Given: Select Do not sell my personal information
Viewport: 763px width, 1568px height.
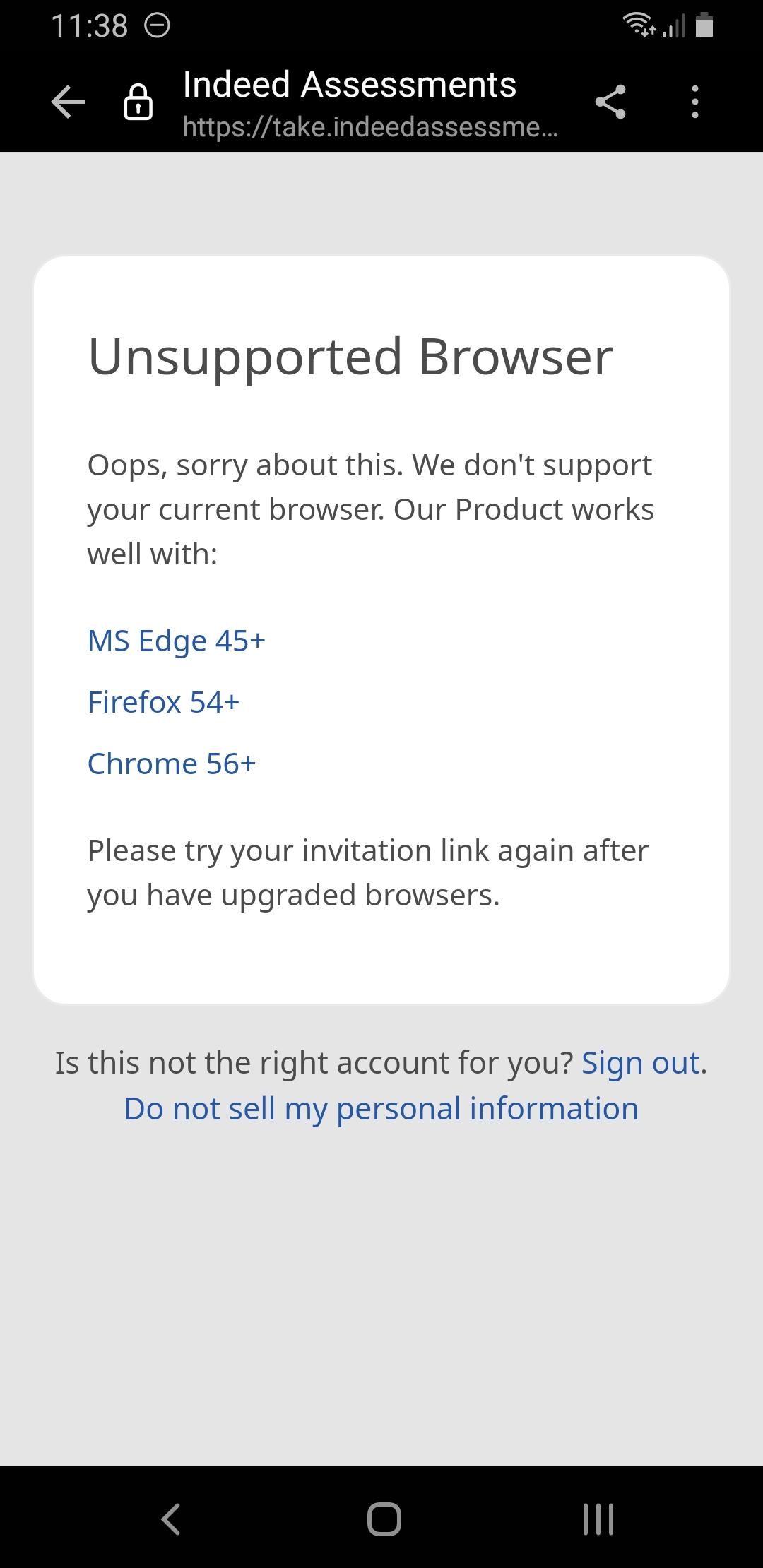Looking at the screenshot, I should click(x=381, y=1108).
